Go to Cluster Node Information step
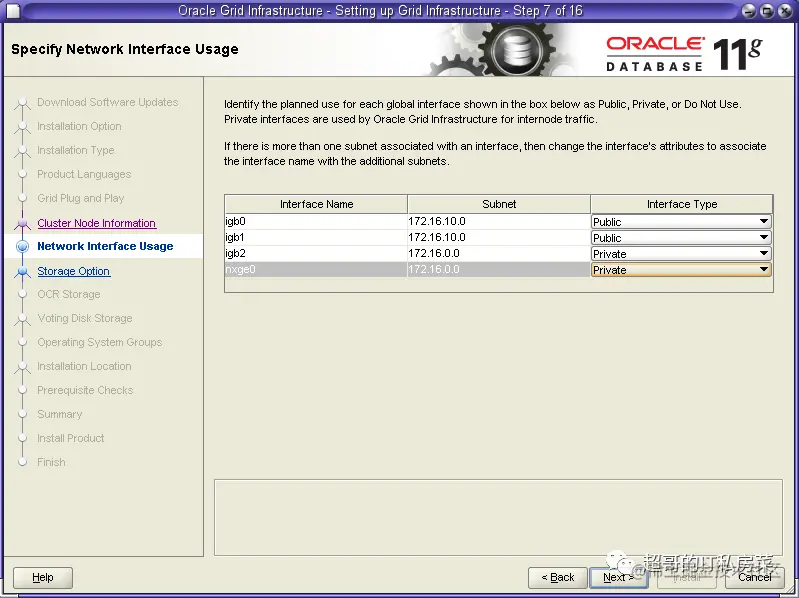Screen dimensions: 799x598 click(96, 223)
